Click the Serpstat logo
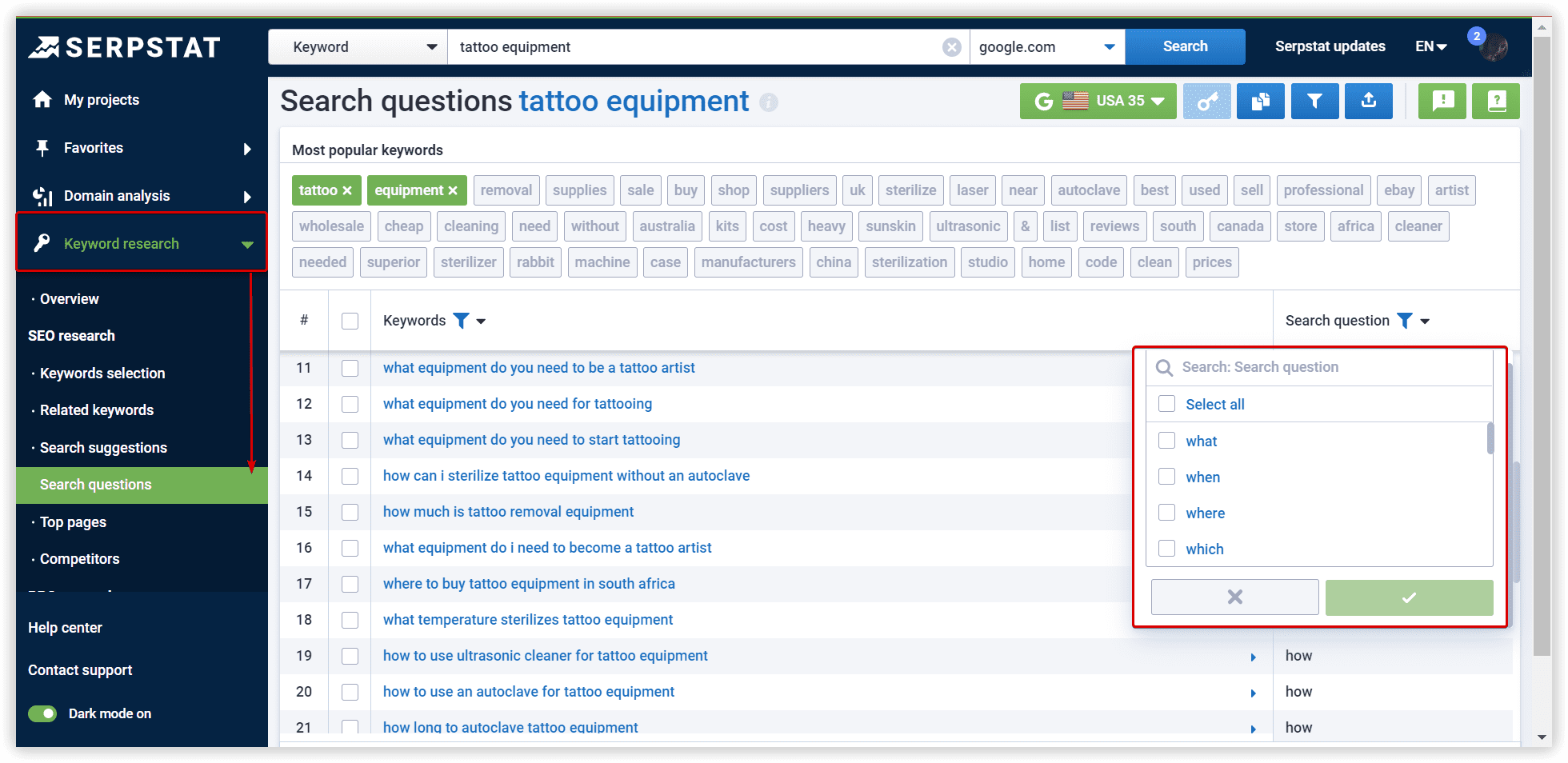 [x=124, y=46]
